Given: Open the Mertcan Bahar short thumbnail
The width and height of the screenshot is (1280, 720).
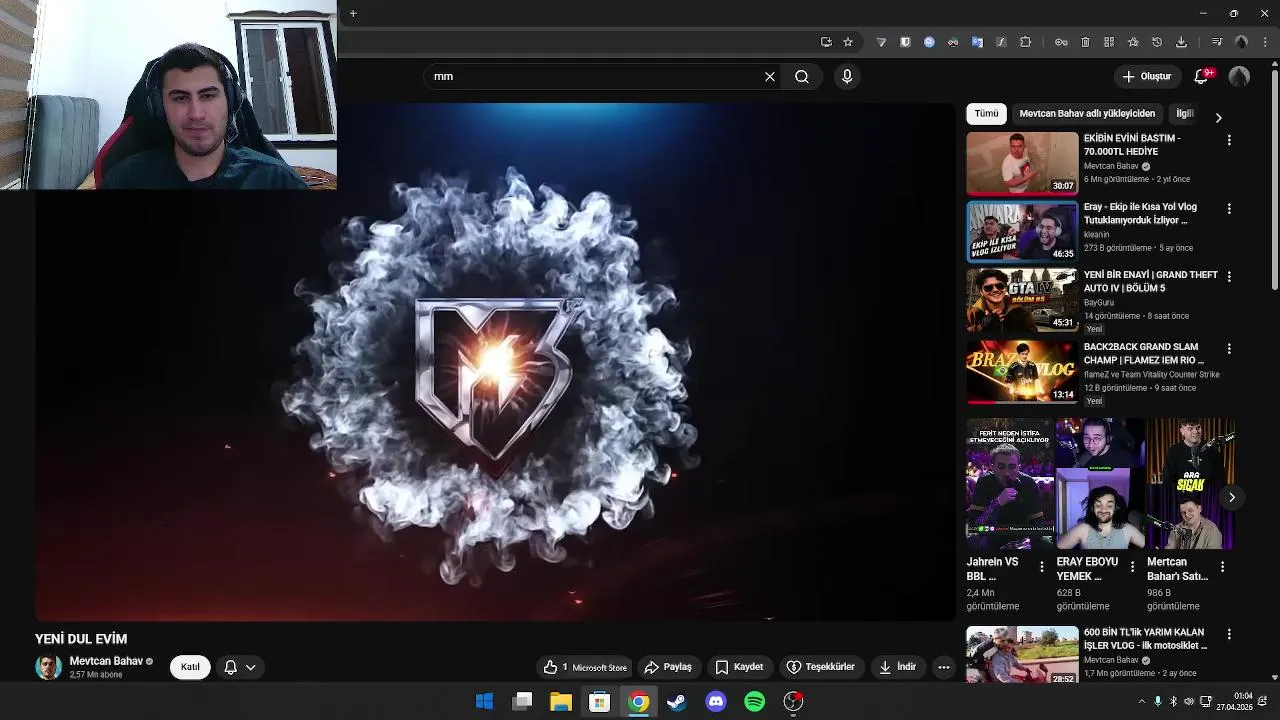Looking at the screenshot, I should tap(1190, 484).
